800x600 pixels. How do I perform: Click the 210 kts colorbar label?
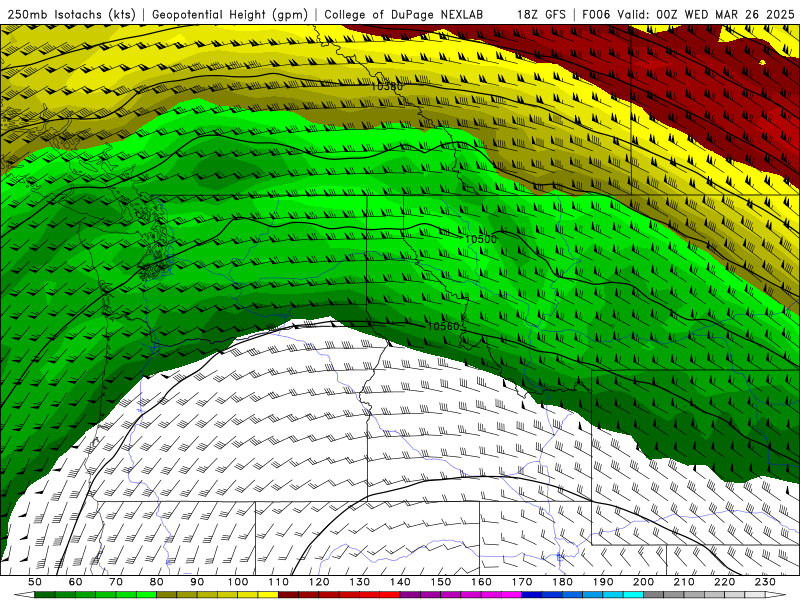point(684,582)
